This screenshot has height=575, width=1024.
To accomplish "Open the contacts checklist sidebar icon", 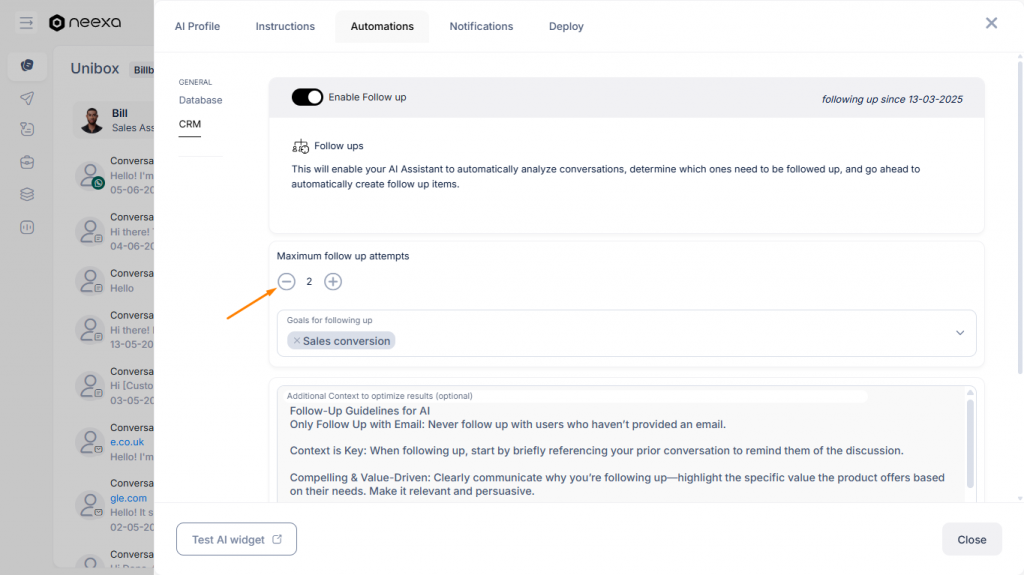I will 27,129.
